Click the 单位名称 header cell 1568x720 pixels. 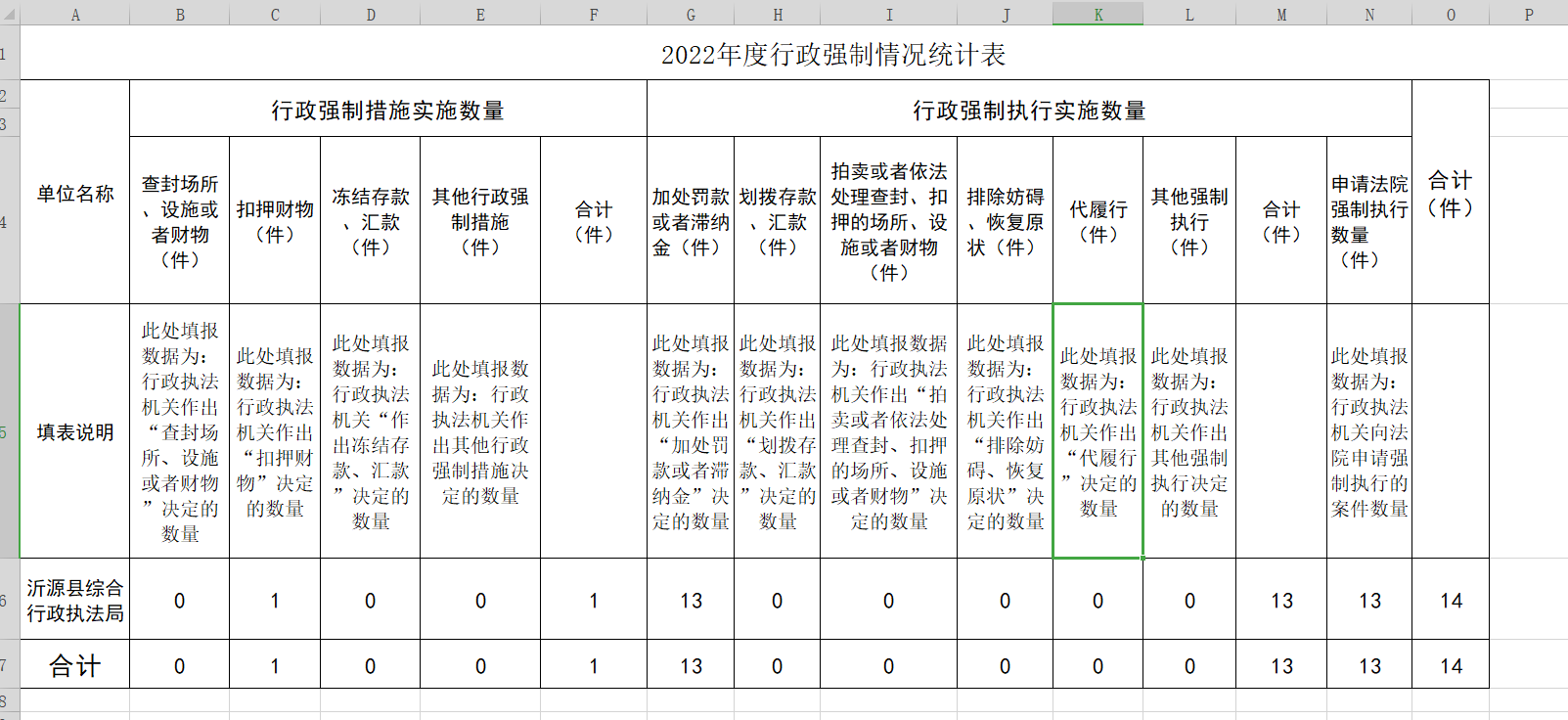(75, 194)
